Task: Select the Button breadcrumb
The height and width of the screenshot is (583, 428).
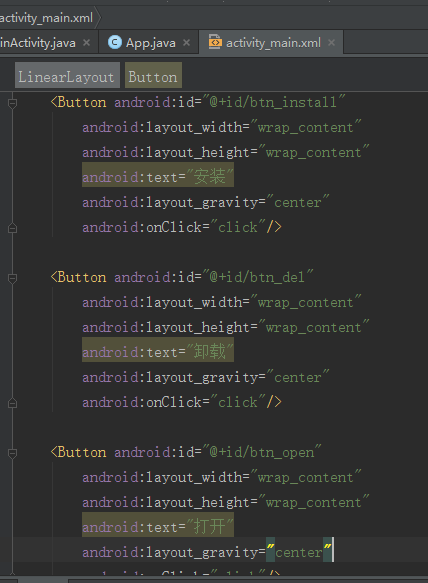Action: [x=153, y=75]
